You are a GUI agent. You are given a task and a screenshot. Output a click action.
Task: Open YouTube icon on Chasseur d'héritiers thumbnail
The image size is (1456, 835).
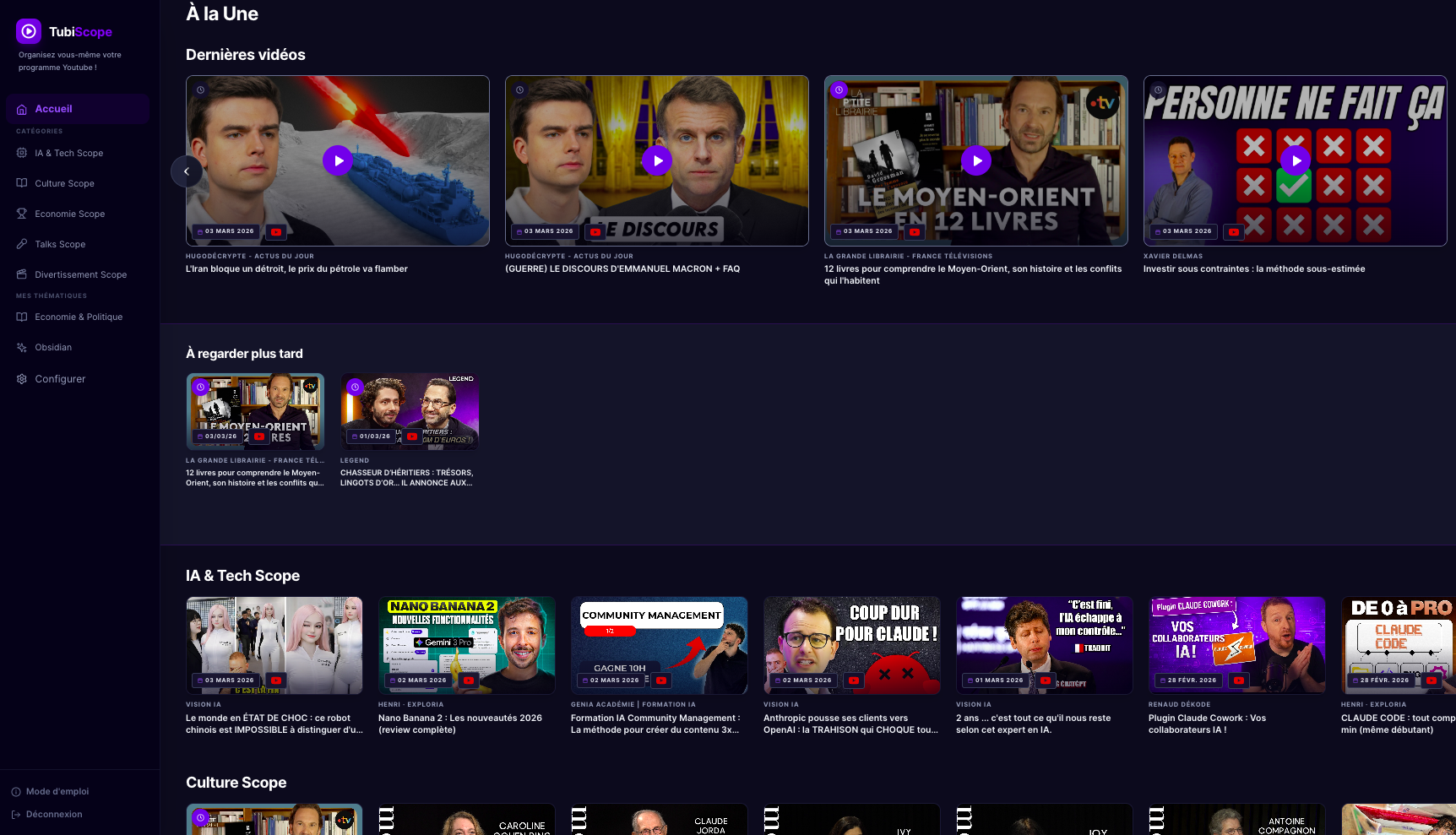tap(411, 436)
